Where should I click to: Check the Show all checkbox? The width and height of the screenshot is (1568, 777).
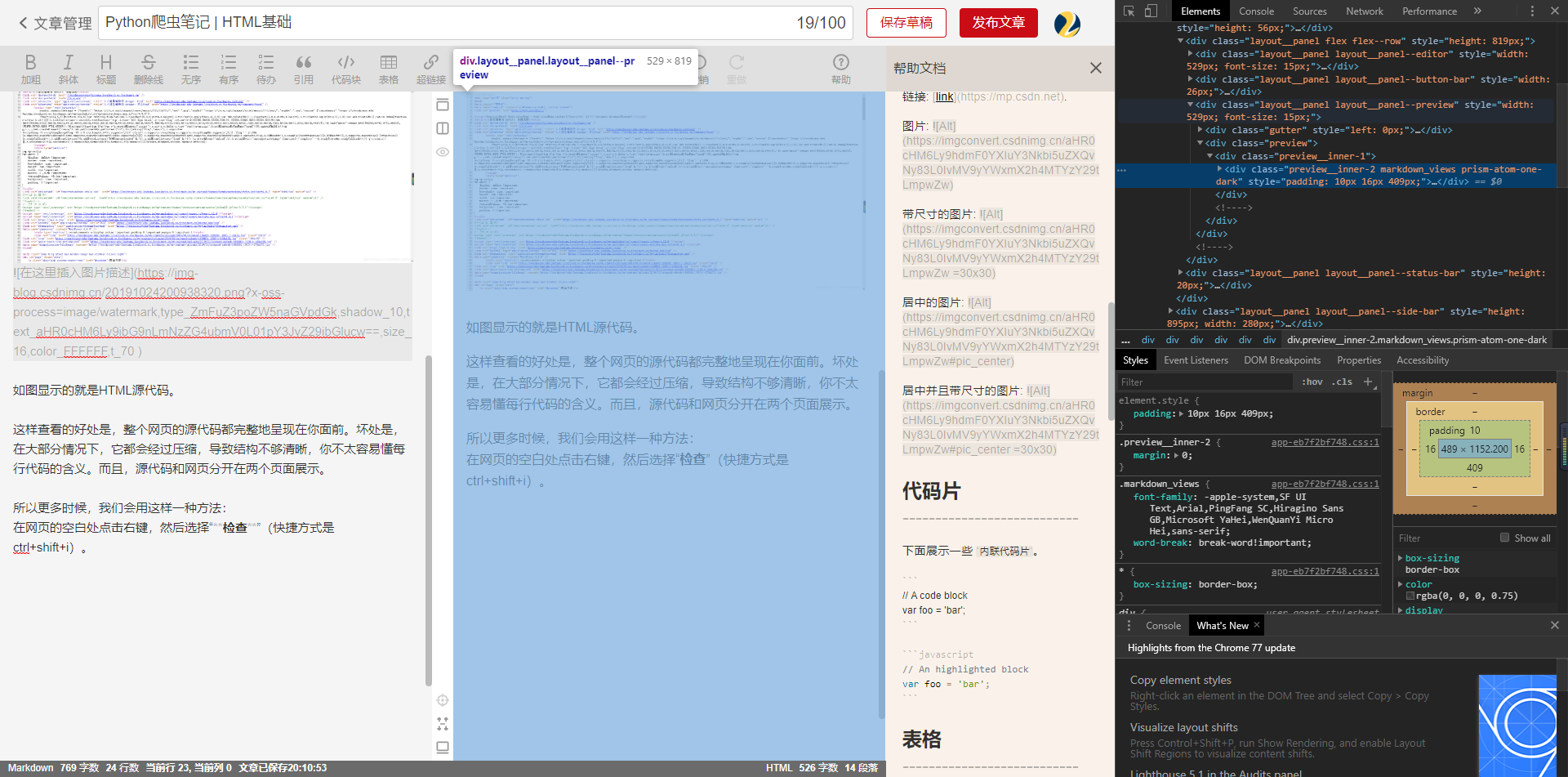[1505, 538]
